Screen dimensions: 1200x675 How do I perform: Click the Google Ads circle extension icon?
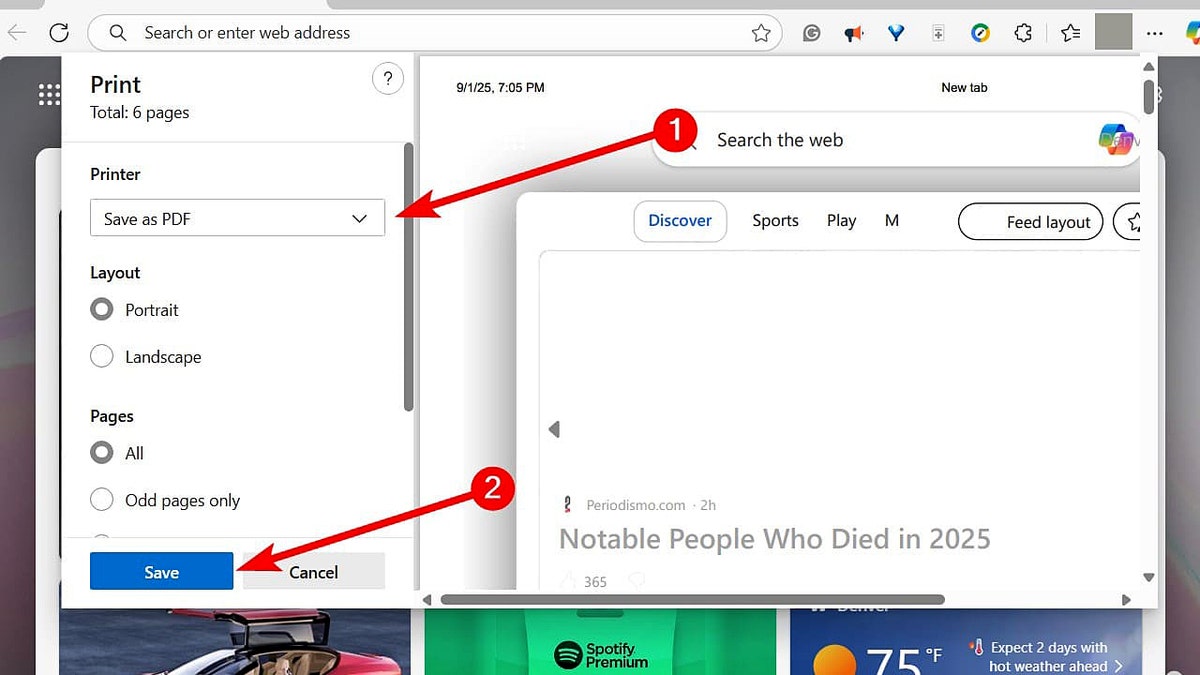tap(980, 32)
